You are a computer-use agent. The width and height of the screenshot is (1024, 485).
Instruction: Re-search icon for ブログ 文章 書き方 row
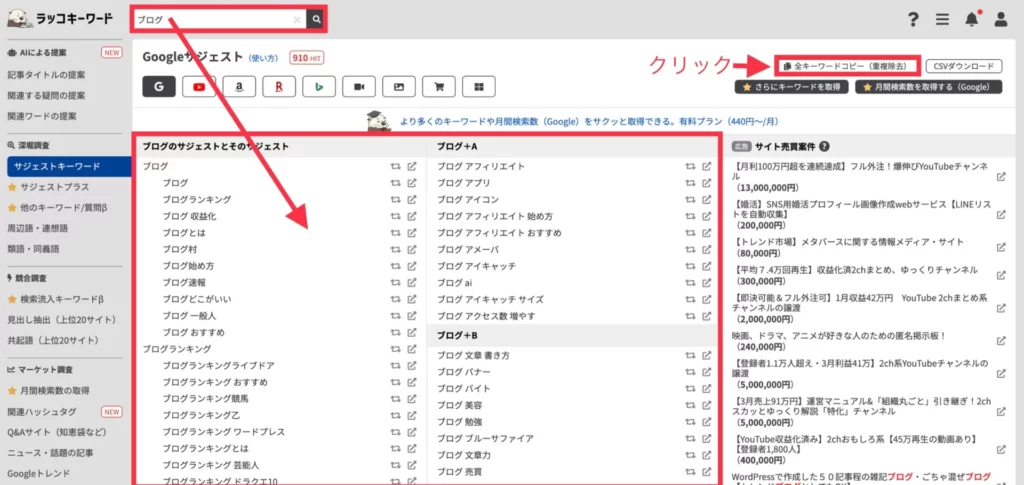[x=690, y=356]
